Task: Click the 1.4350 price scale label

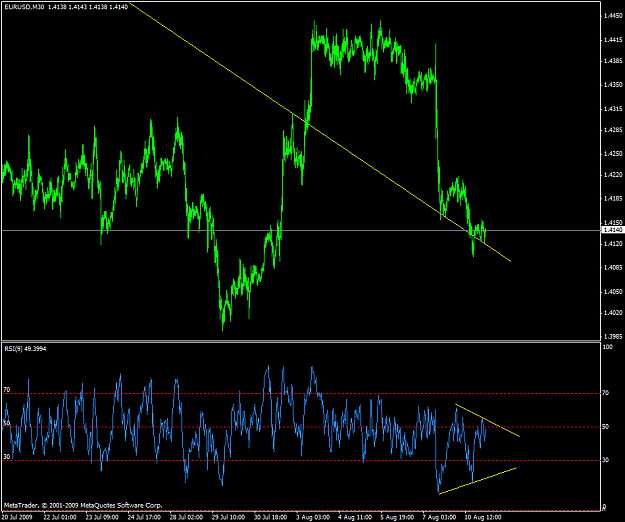Action: (613, 85)
